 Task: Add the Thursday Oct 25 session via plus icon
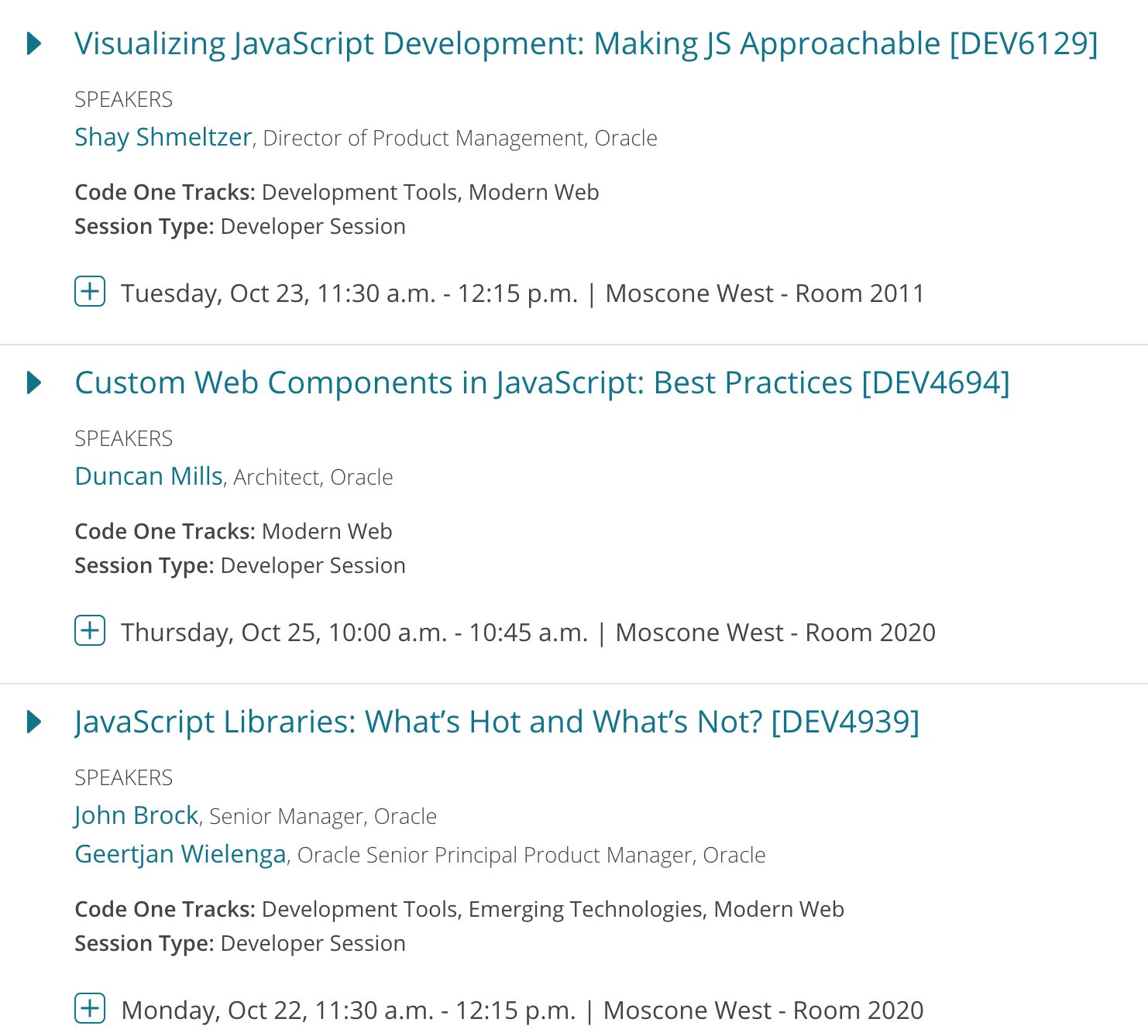(90, 631)
